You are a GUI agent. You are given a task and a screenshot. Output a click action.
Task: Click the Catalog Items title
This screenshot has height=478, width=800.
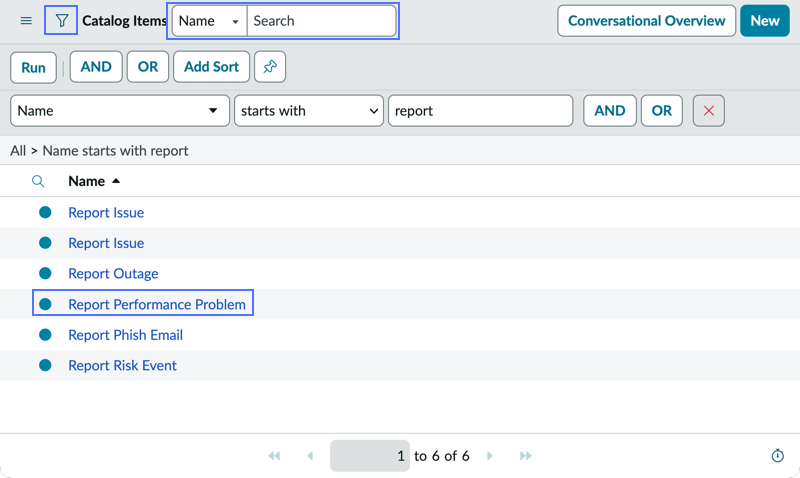124,21
